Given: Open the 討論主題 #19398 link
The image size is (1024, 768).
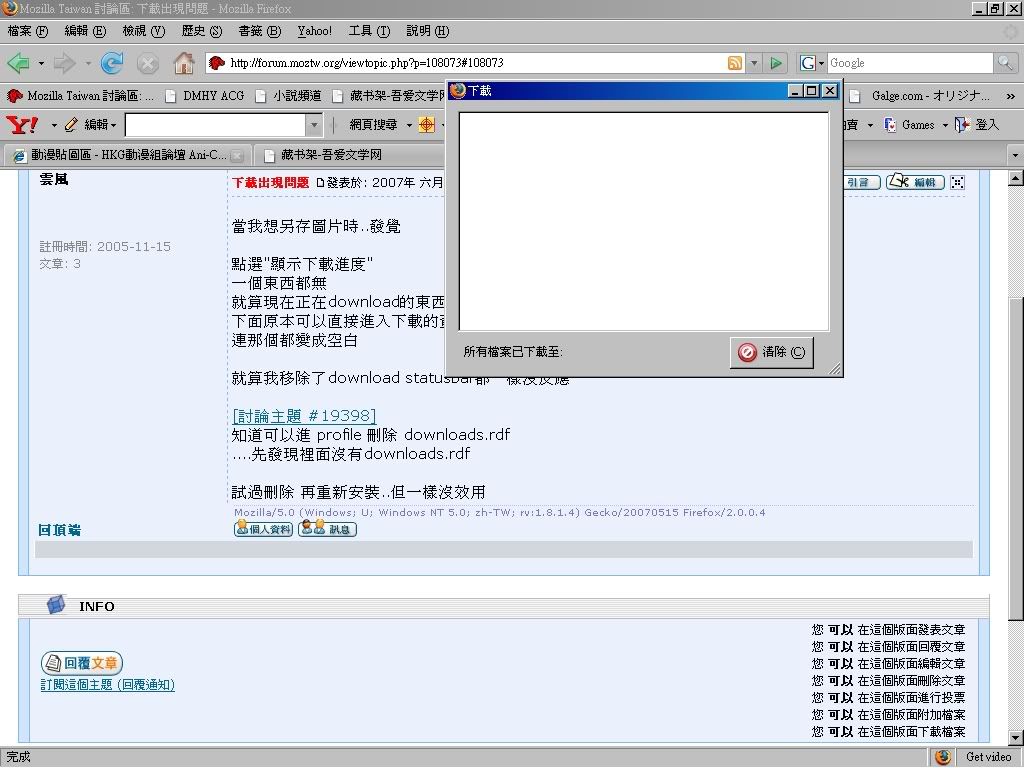Looking at the screenshot, I should pos(304,416).
